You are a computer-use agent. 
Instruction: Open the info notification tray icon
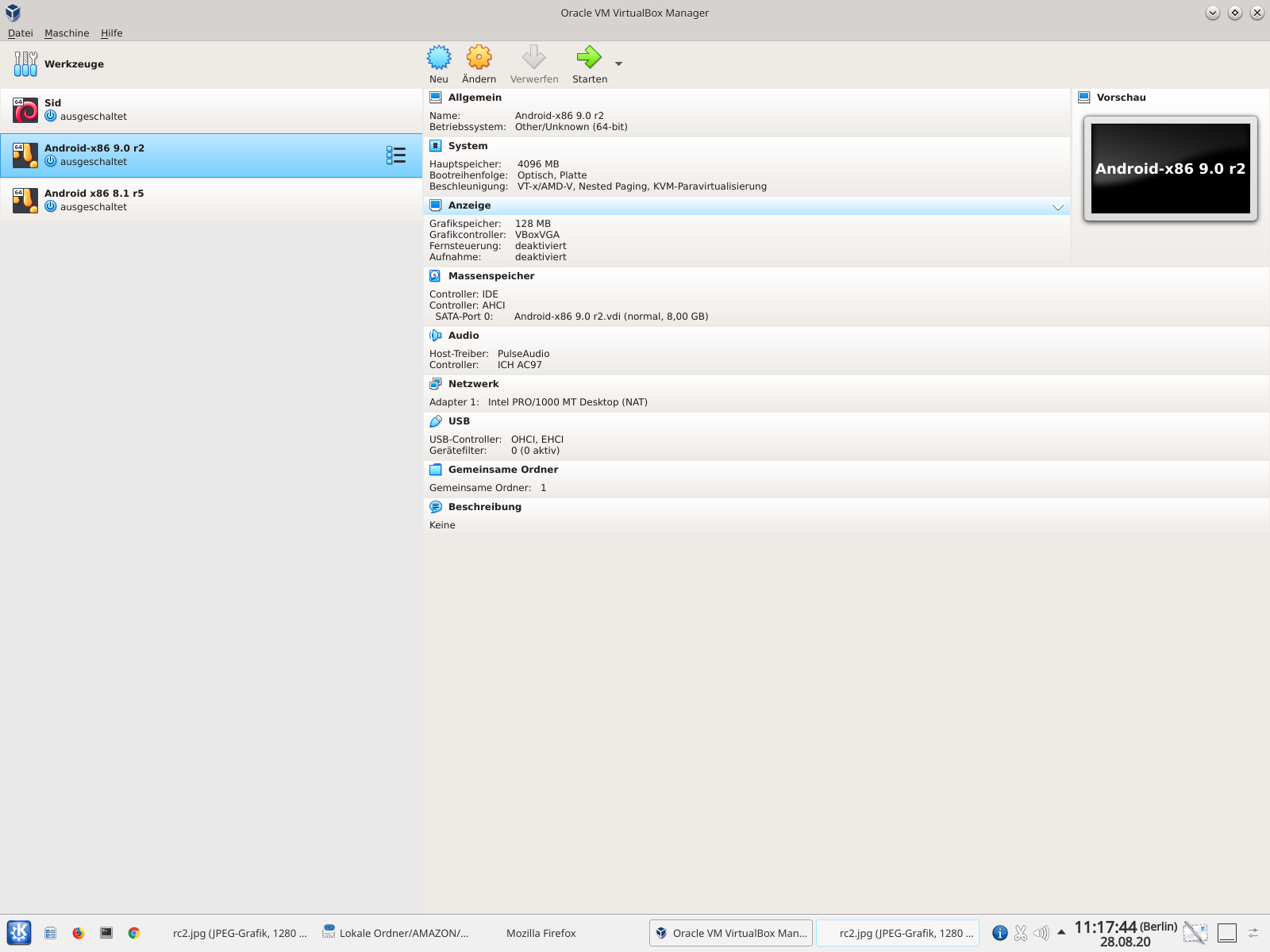pos(1000,933)
